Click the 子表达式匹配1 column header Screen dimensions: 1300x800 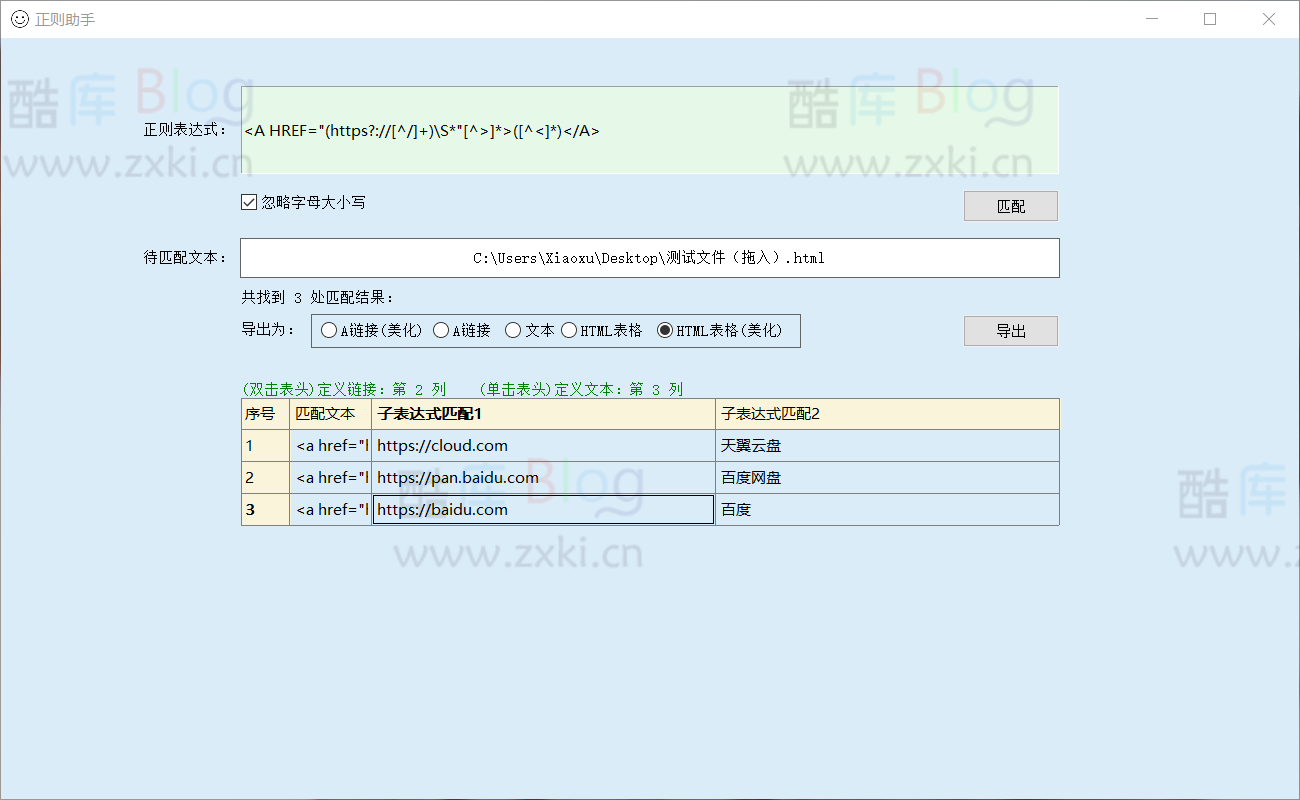tap(543, 414)
